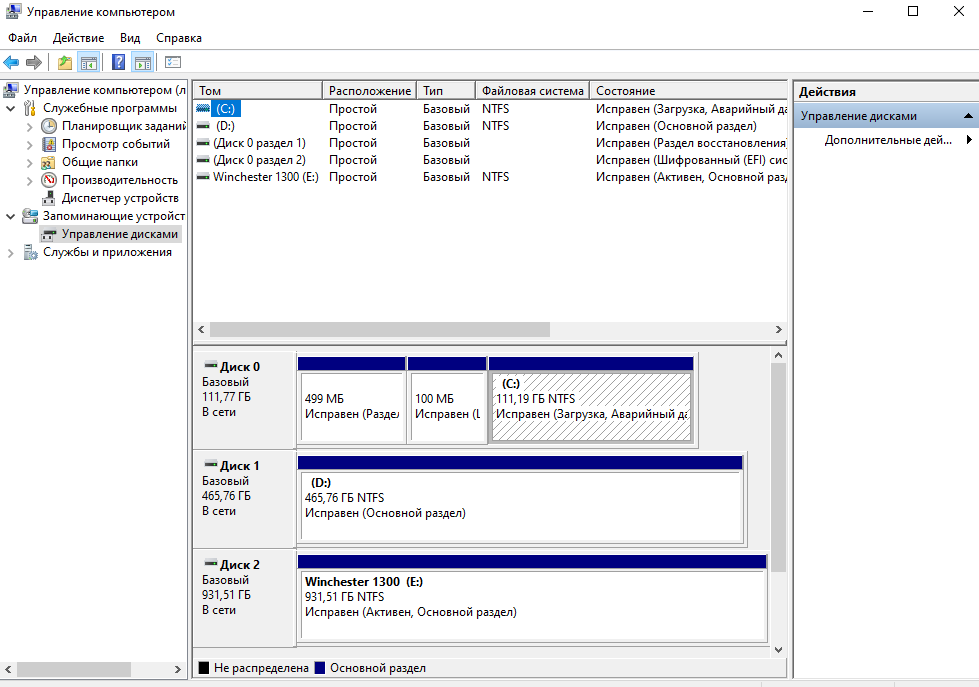The image size is (979, 687).
Task: Select the (D:) 465,76 ГБ partition block
Action: point(521,500)
